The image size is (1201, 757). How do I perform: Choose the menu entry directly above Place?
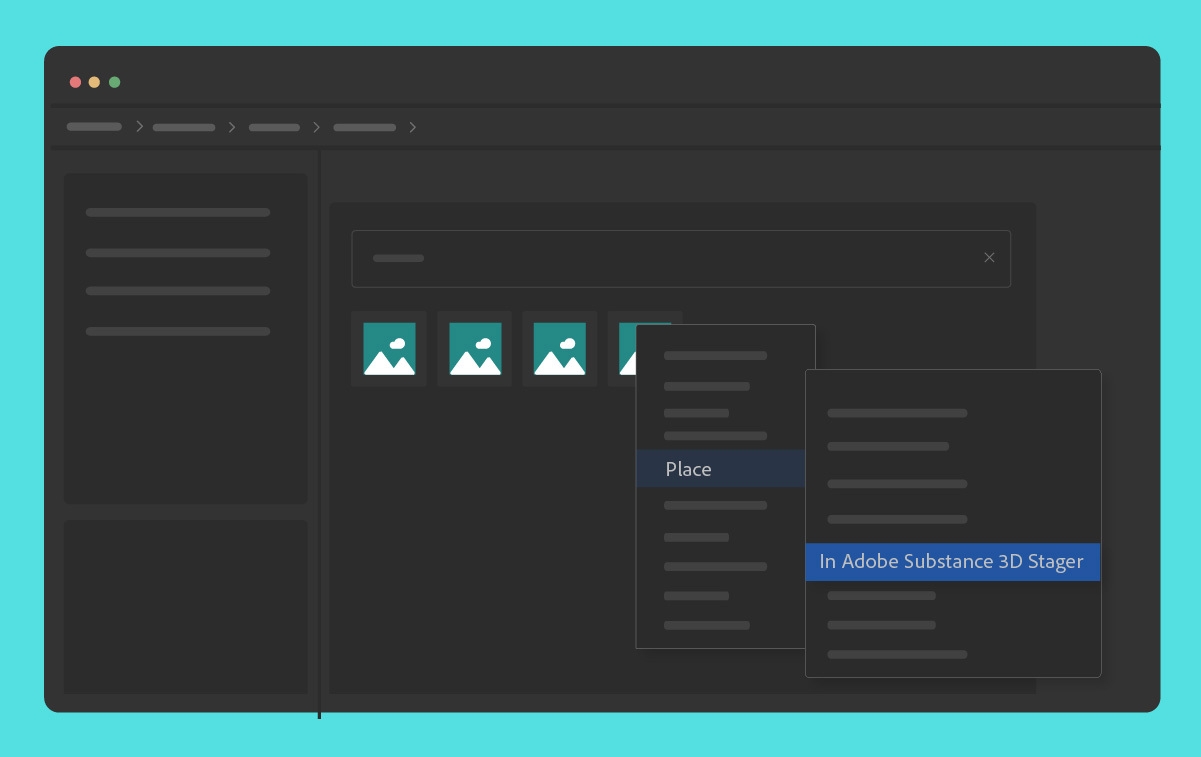coord(715,436)
